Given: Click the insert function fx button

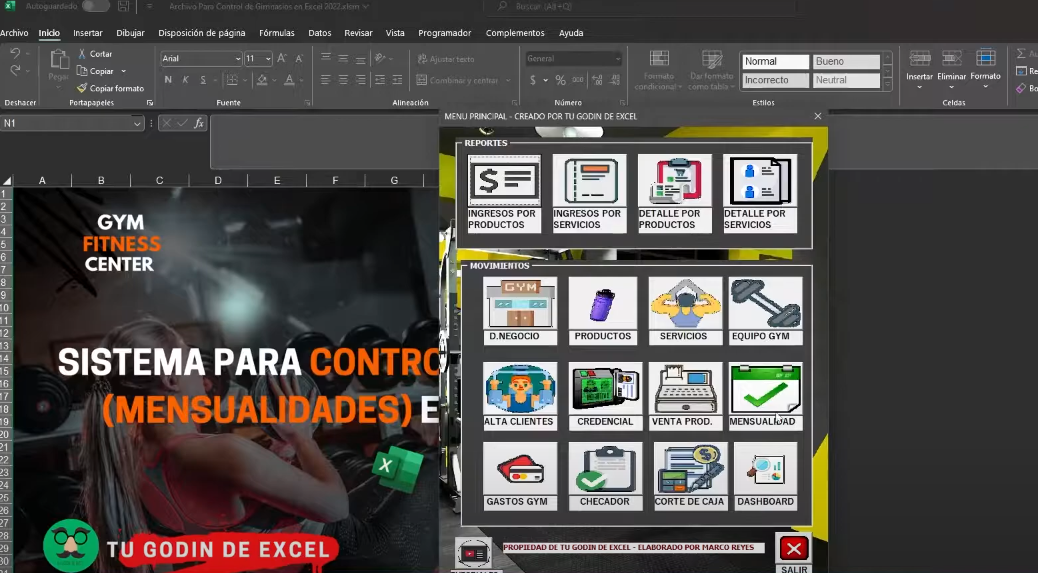Looking at the screenshot, I should pyautogui.click(x=199, y=123).
